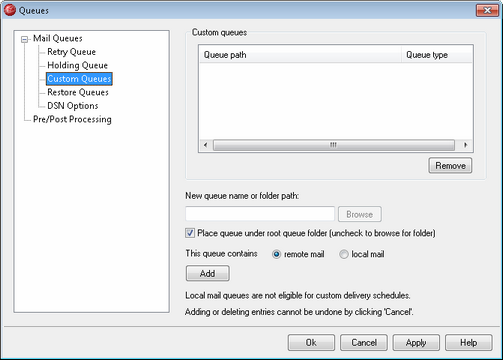
Task: Focus the new queue name input field
Action: [260, 214]
